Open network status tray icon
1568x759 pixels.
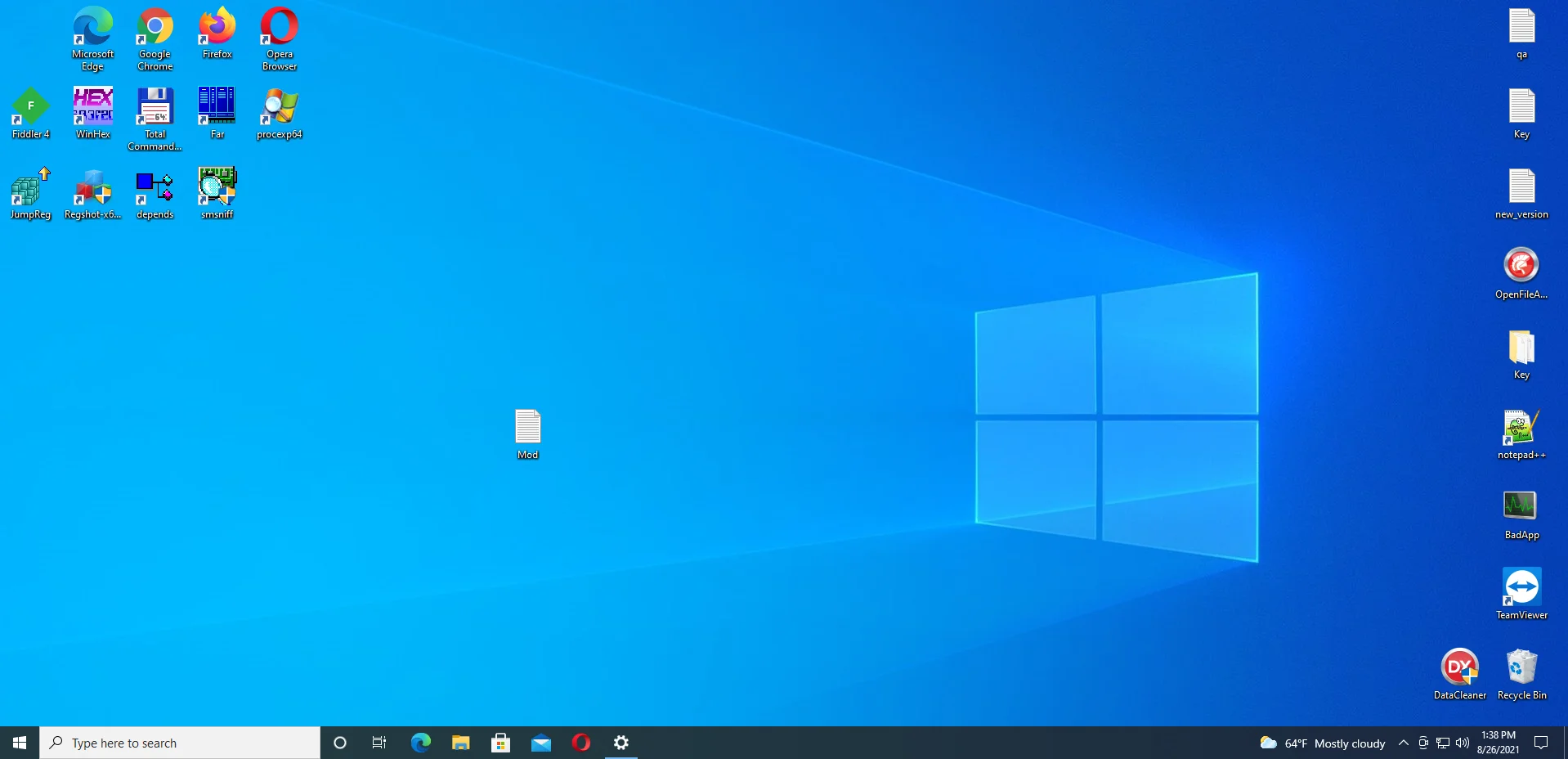click(x=1443, y=743)
